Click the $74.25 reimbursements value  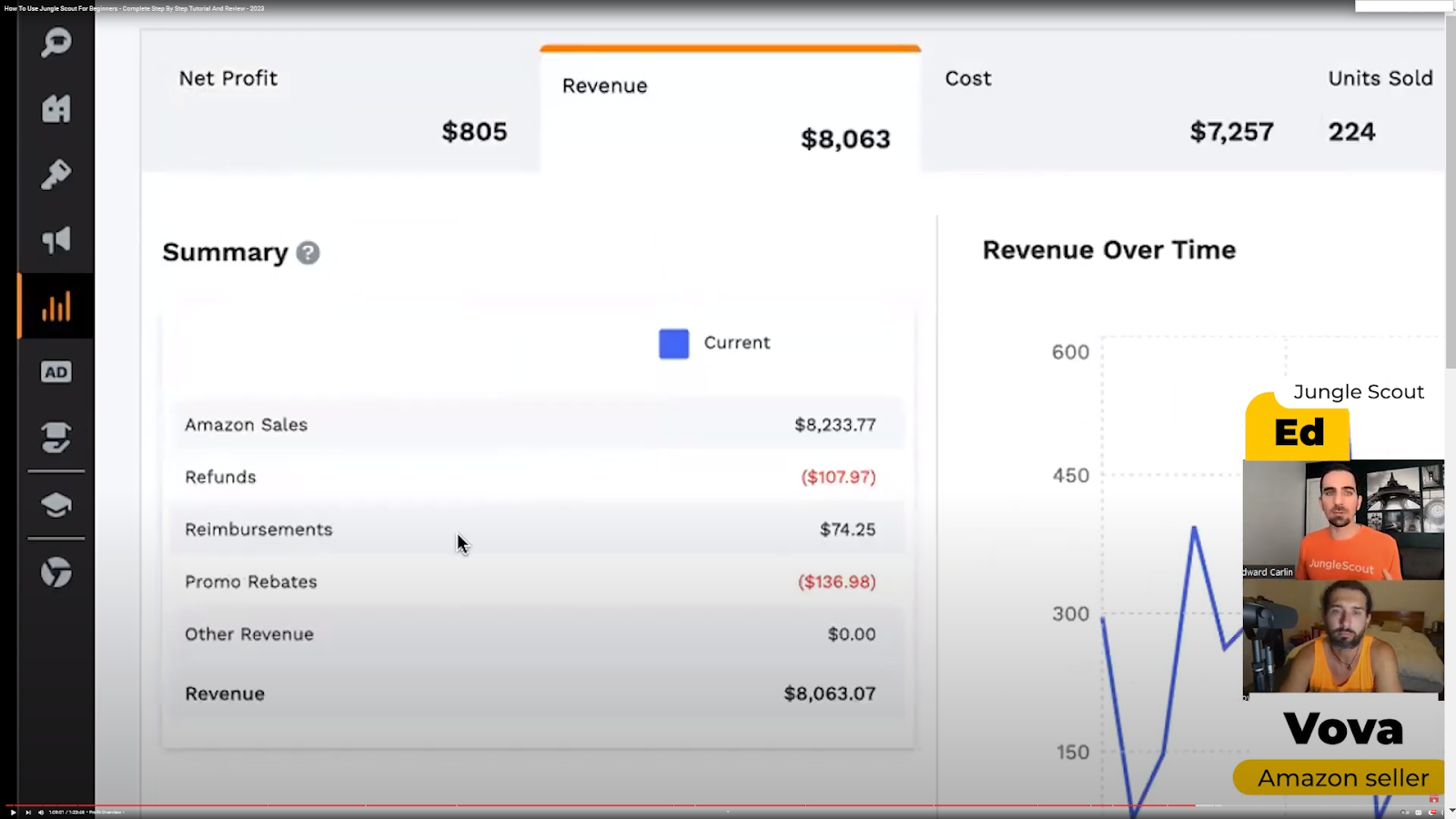pyautogui.click(x=848, y=530)
